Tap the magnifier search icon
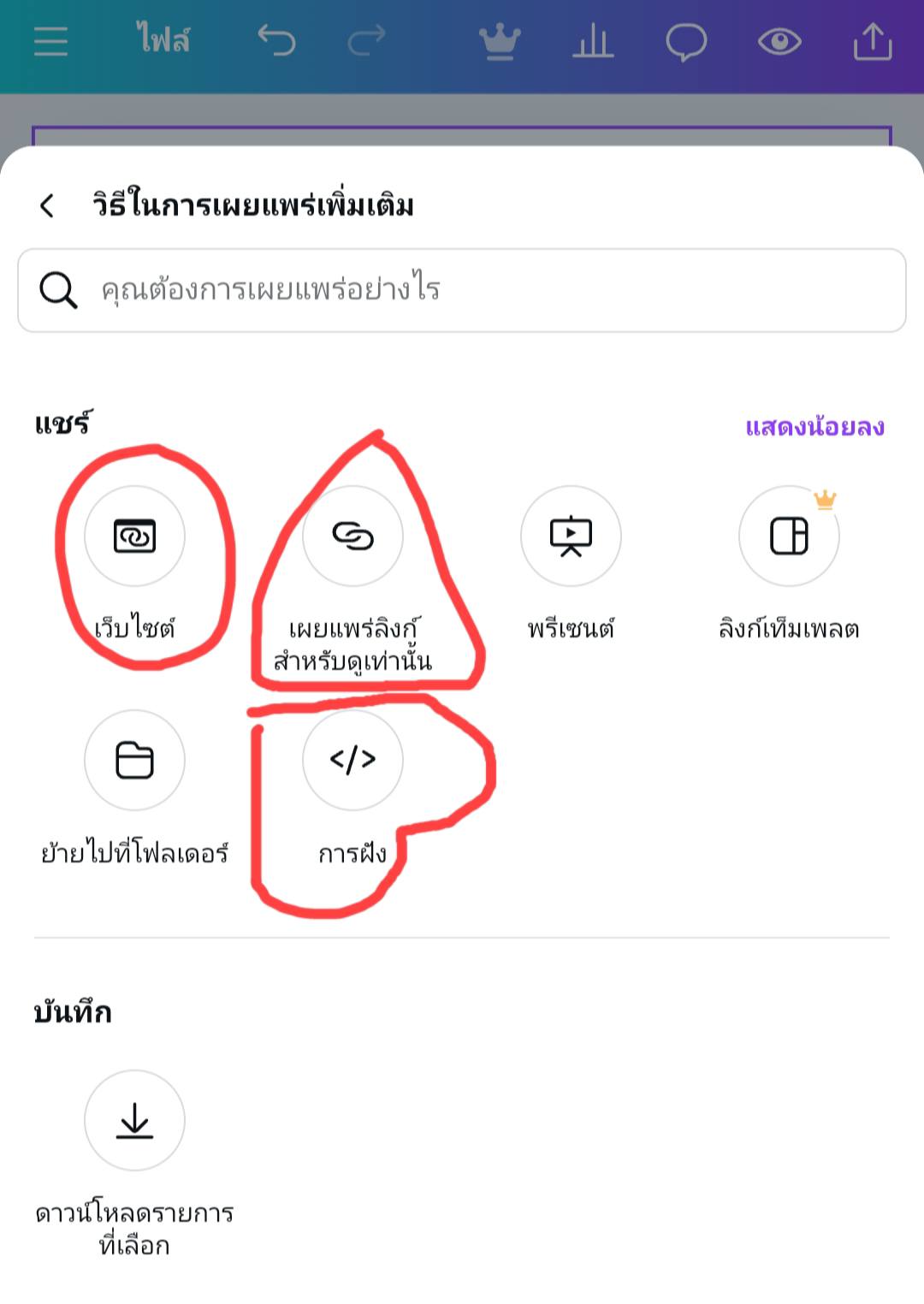 (x=58, y=290)
